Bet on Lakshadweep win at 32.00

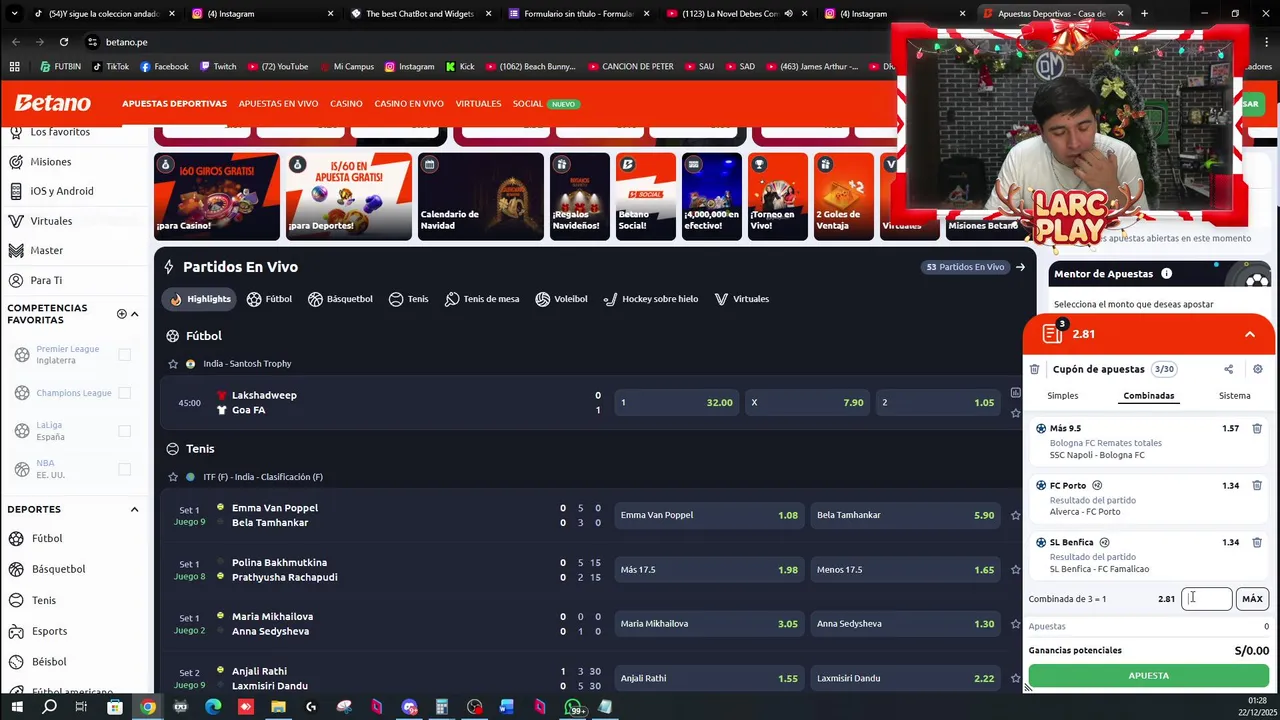pyautogui.click(x=677, y=402)
